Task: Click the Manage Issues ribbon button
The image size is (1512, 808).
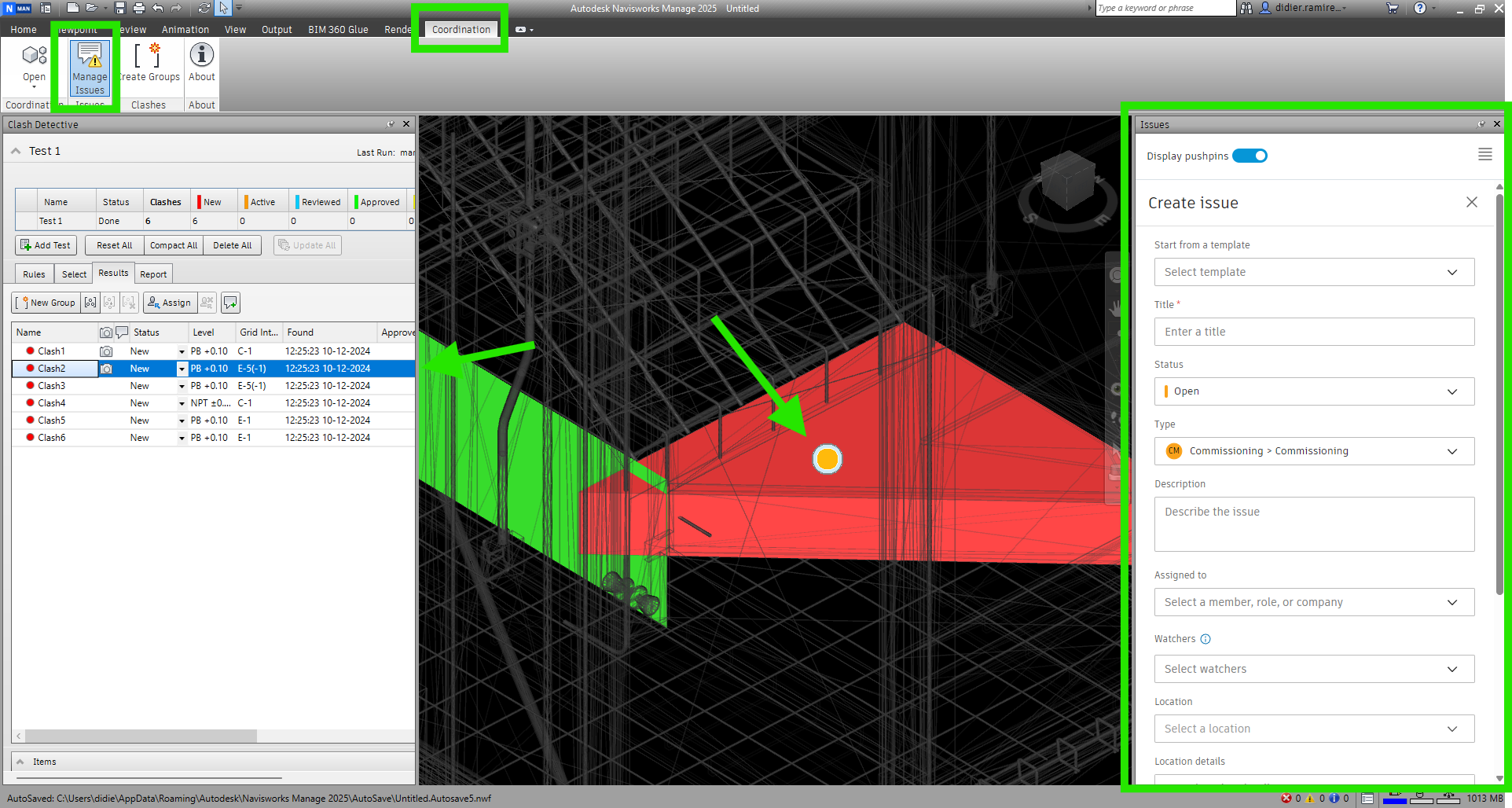Action: click(90, 68)
